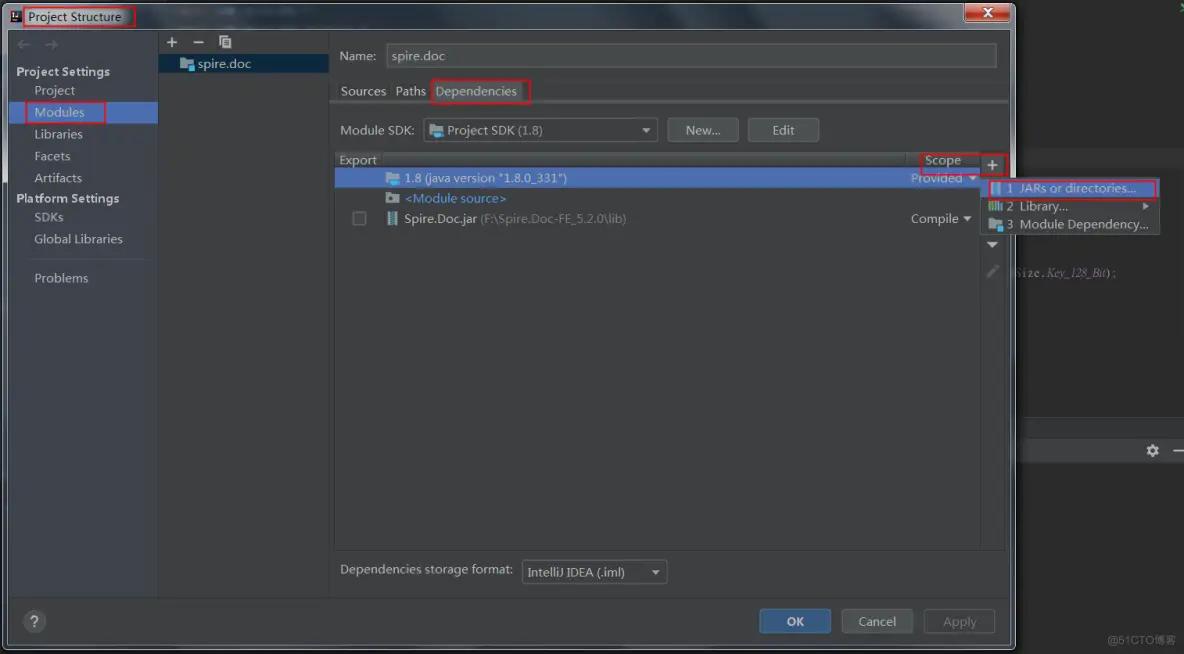Click the Edit SDK button
Viewport: 1184px width, 654px height.
tap(783, 130)
